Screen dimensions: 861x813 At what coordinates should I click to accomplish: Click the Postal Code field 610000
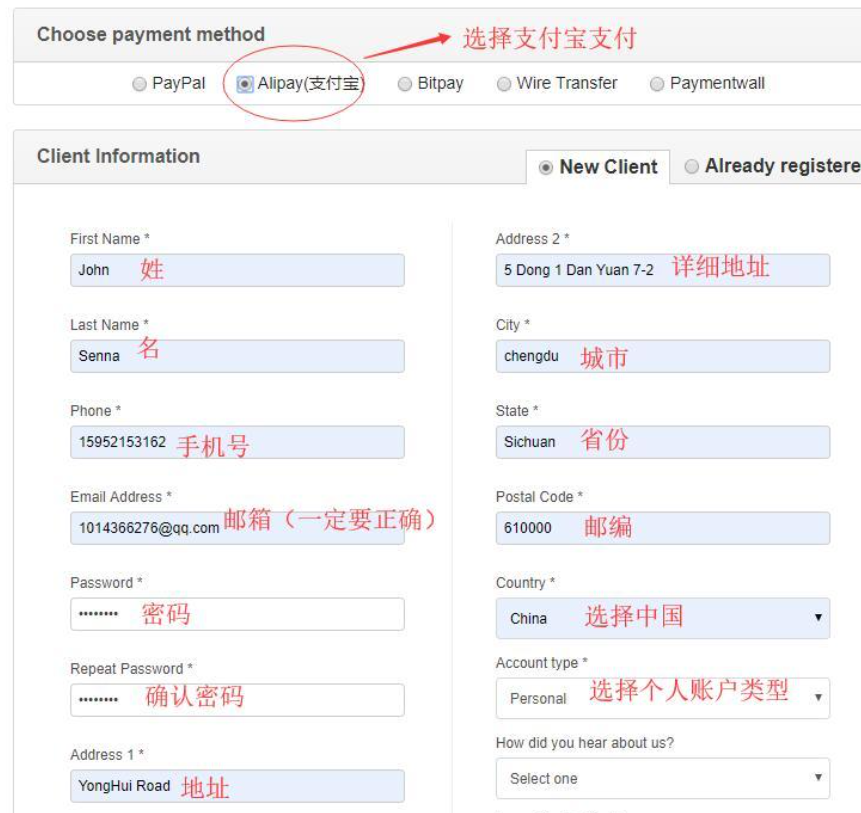click(x=663, y=528)
